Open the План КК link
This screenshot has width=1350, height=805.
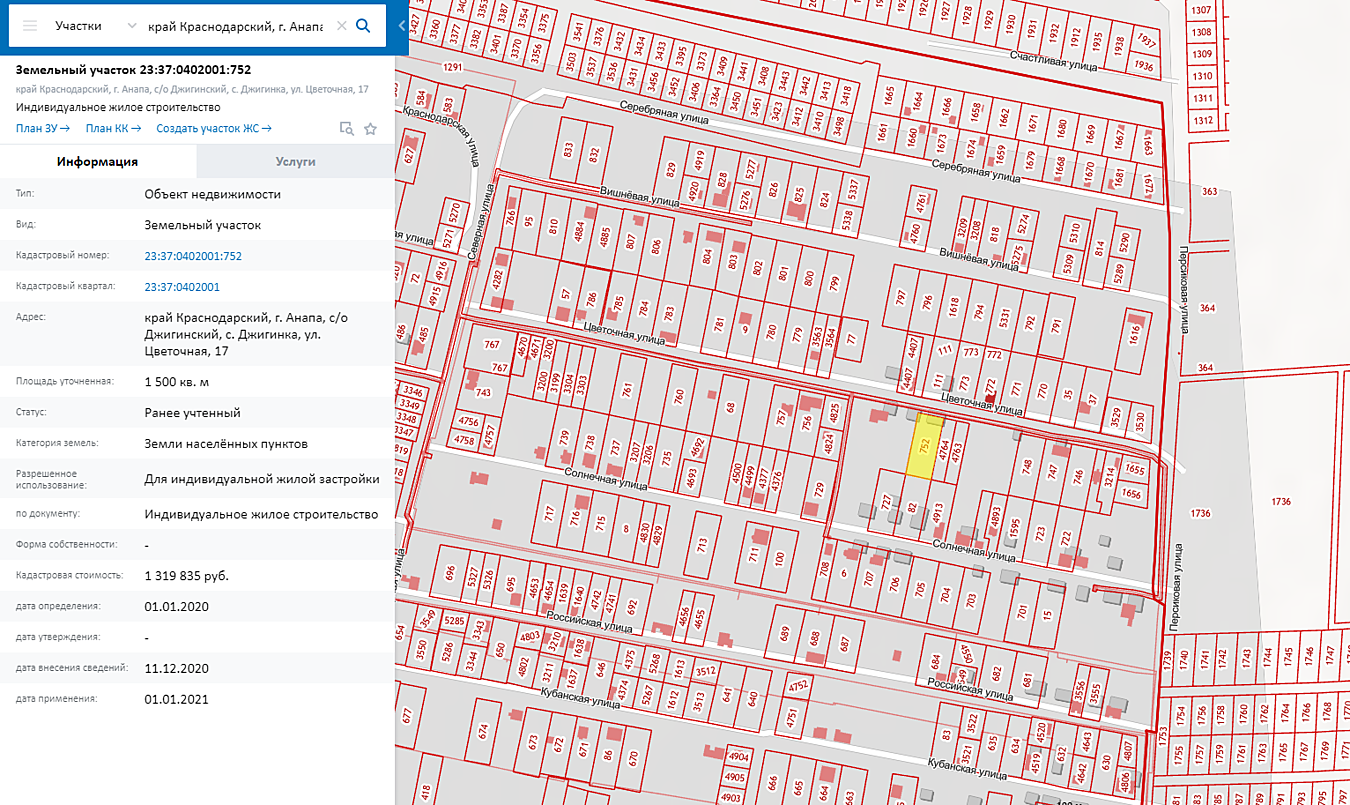coord(113,128)
